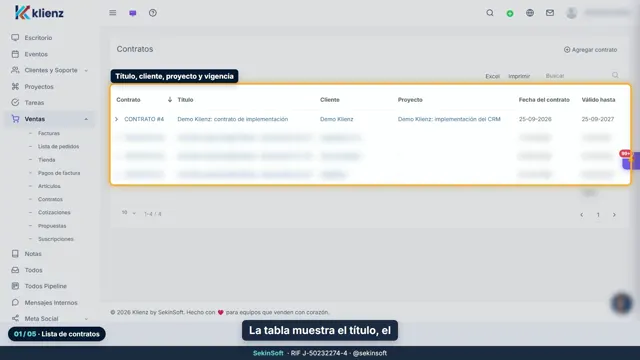Open the user avatar in top bar
Screen dimensions: 640x360
pos(571,13)
